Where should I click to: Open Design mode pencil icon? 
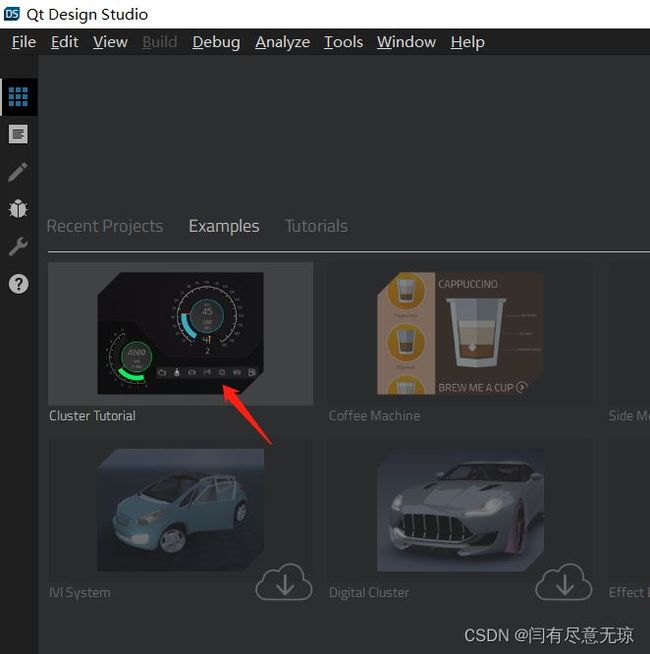pyautogui.click(x=18, y=172)
